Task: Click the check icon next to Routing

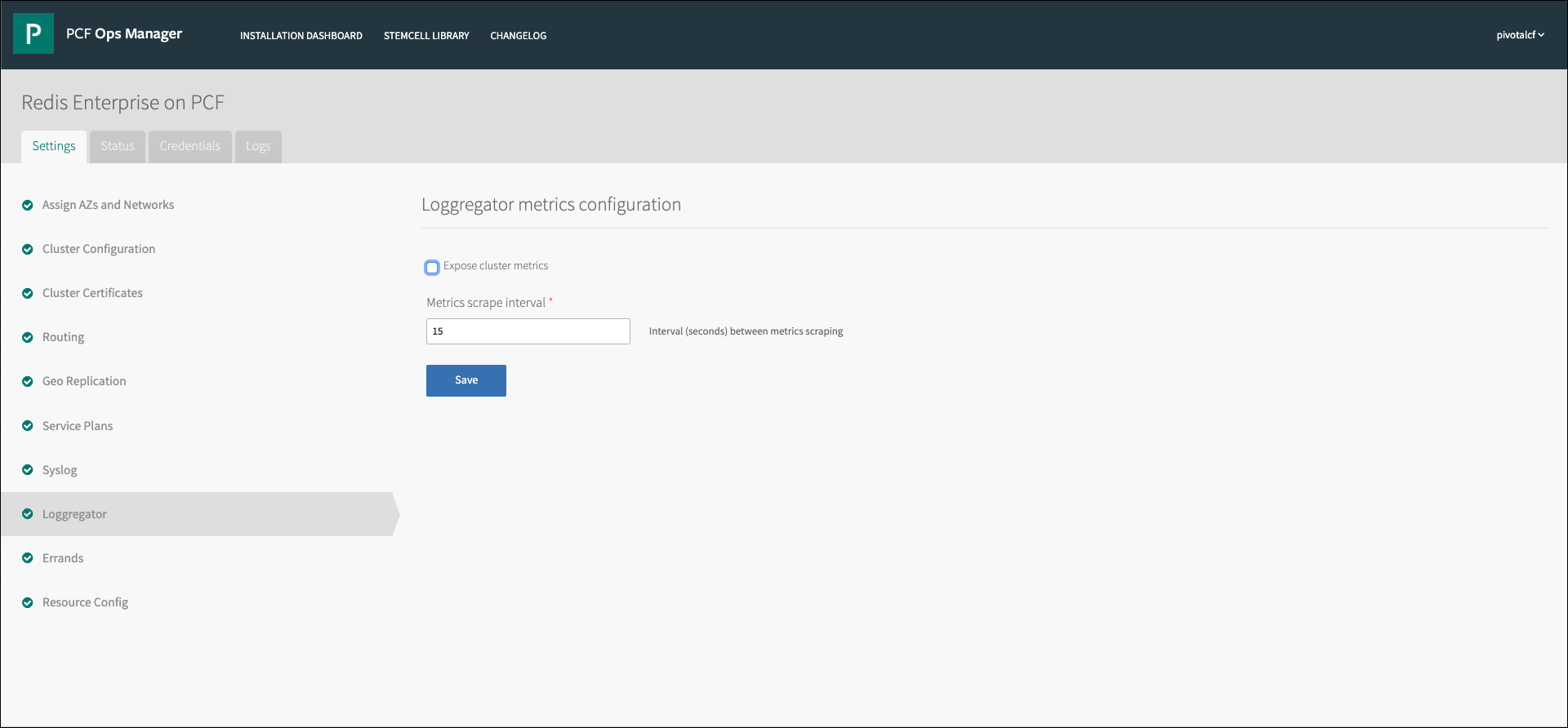Action: [x=28, y=338]
